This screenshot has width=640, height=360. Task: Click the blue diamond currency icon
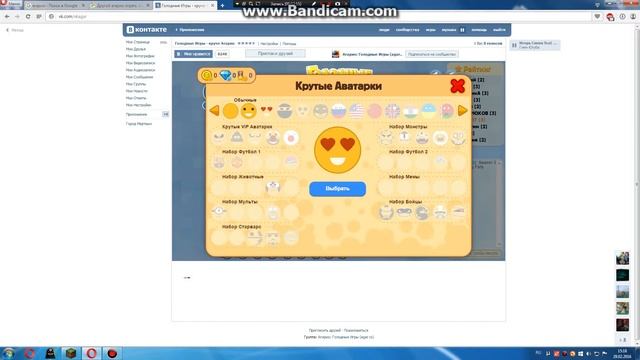point(225,75)
